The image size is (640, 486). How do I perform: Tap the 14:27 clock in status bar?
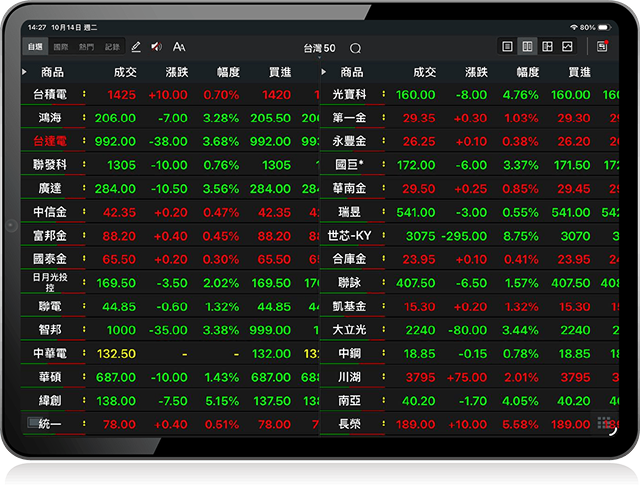pos(37,27)
